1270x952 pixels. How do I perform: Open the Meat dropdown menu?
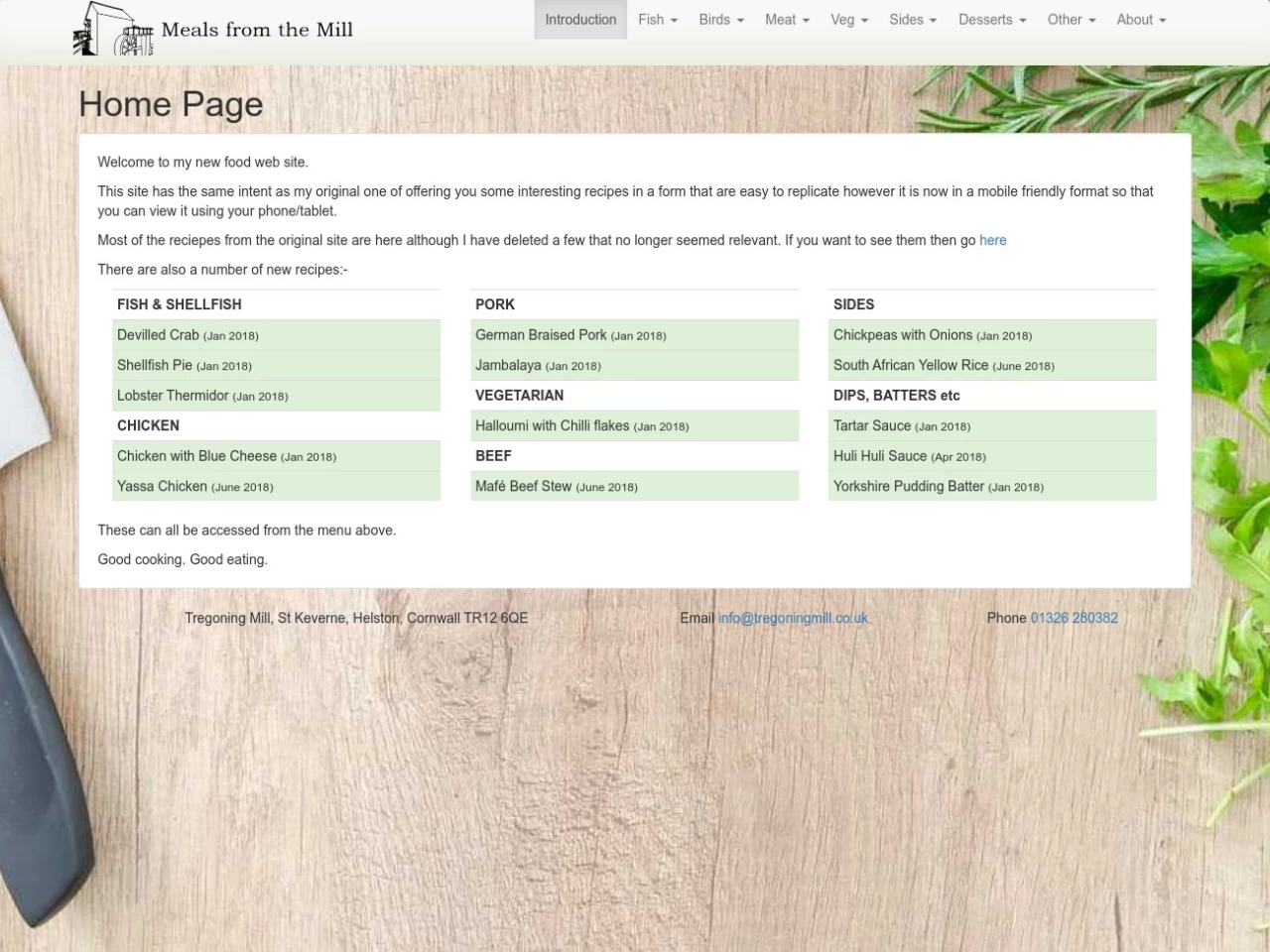tap(787, 20)
